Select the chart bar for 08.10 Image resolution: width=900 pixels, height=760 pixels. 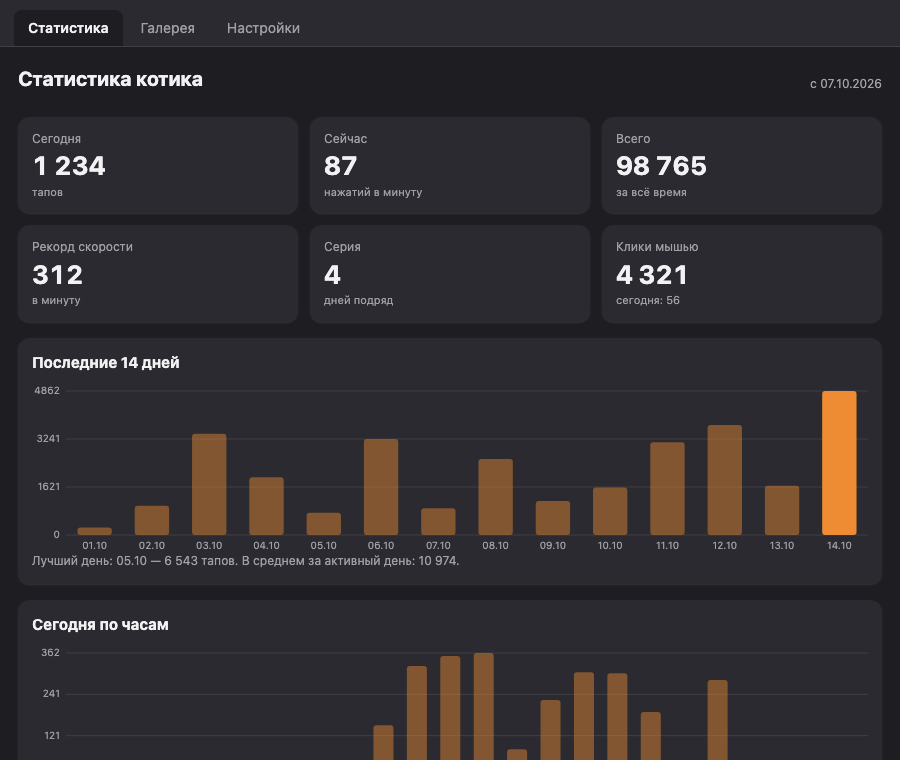click(x=495, y=497)
